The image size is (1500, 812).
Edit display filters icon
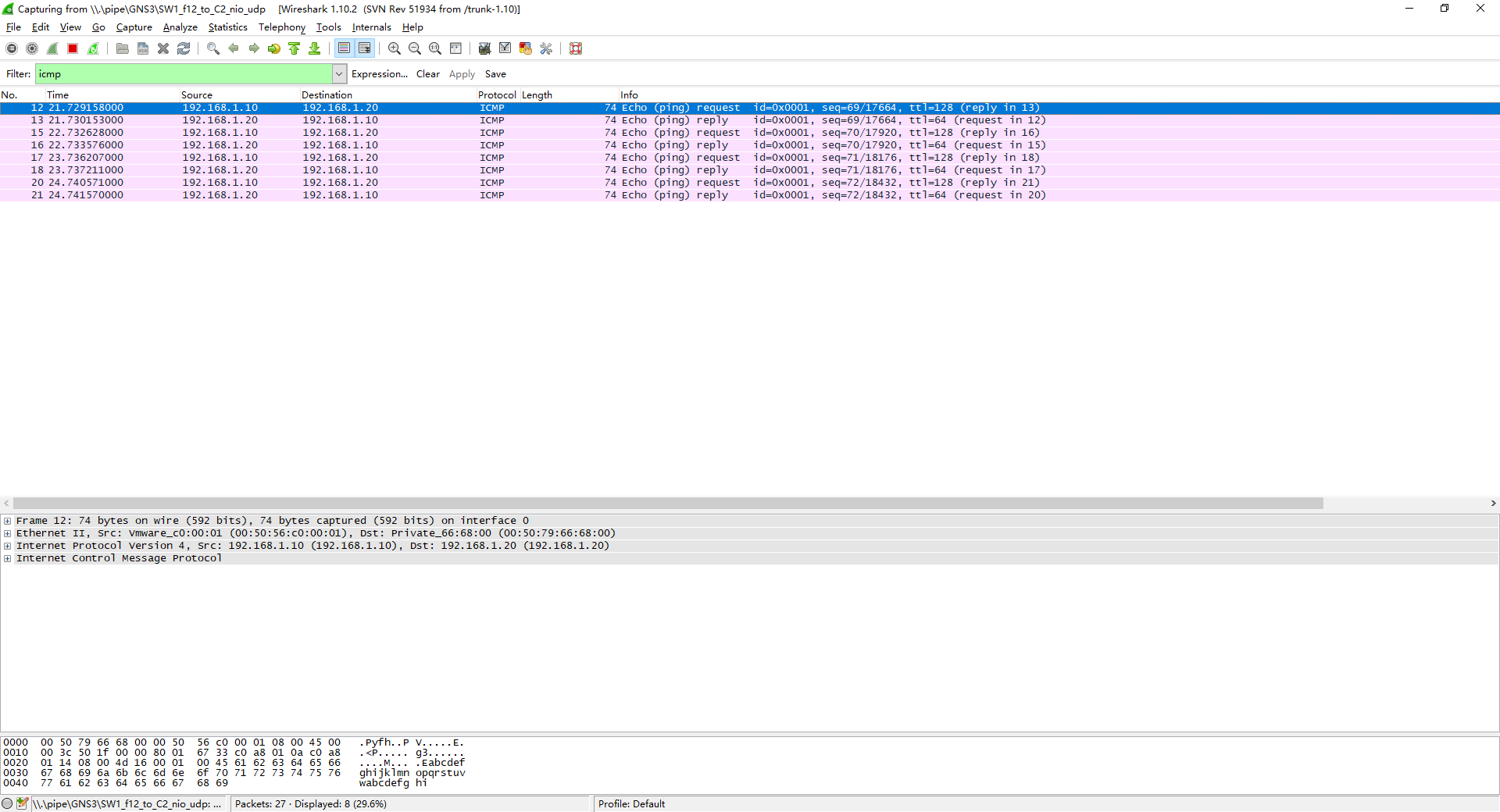click(x=505, y=48)
